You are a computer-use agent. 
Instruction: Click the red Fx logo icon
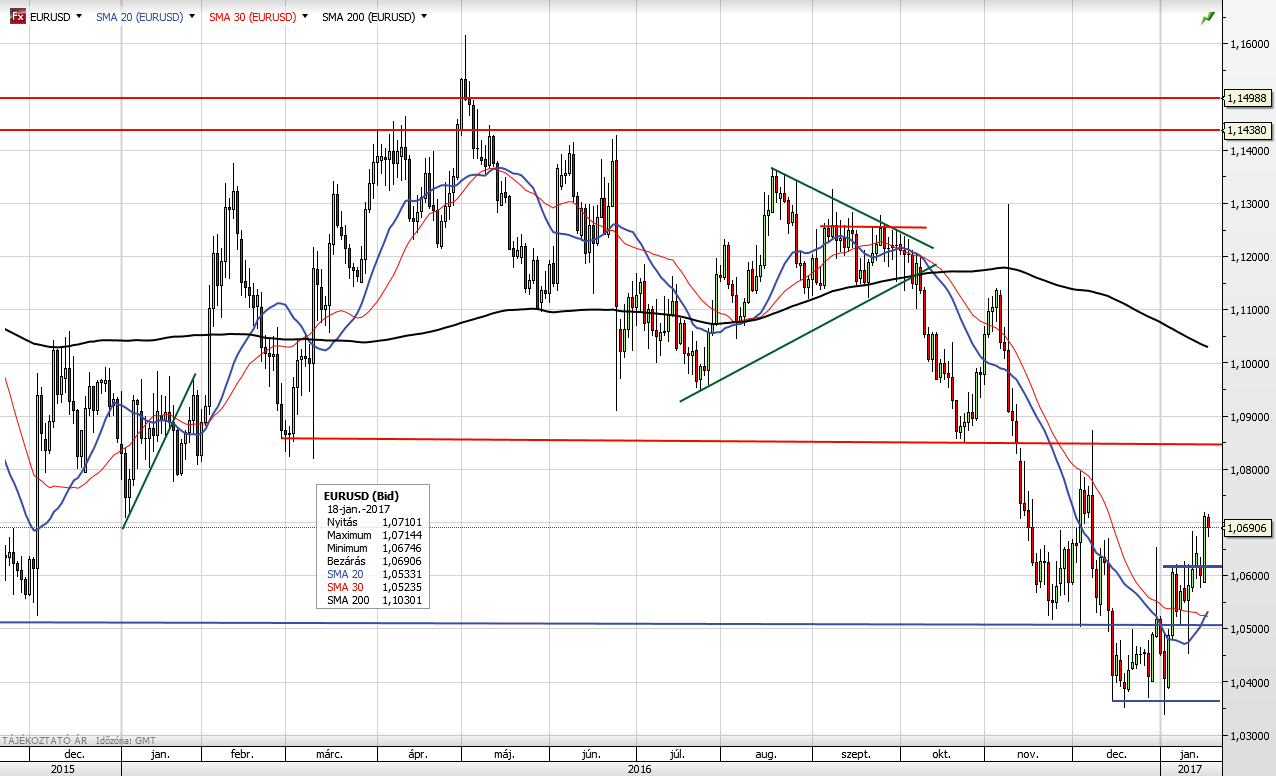tap(18, 17)
